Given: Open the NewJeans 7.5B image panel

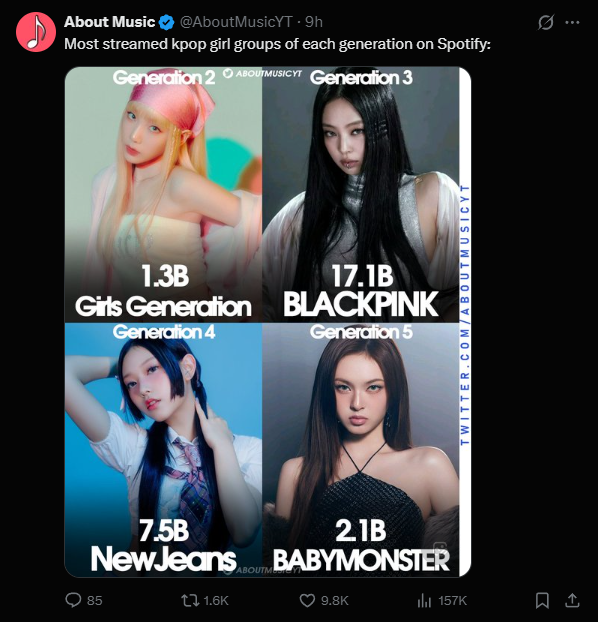Looking at the screenshot, I should tap(163, 449).
